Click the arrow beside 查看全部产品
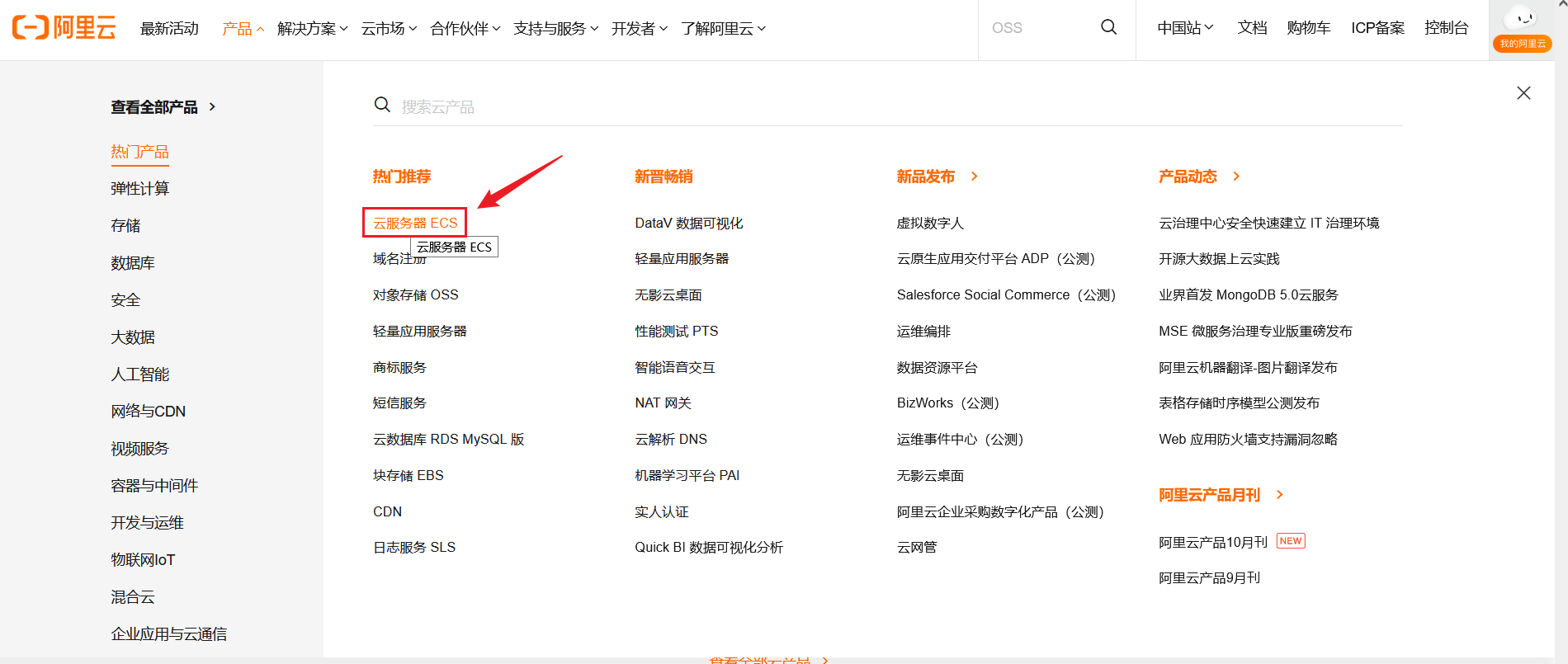The width and height of the screenshot is (1568, 664). (212, 106)
